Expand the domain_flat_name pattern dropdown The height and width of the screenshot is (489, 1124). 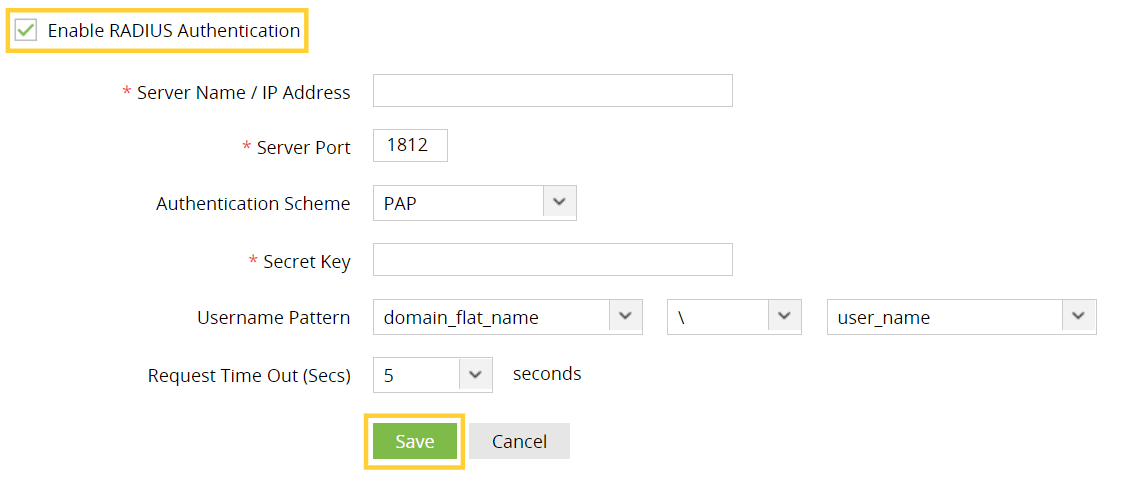507,317
